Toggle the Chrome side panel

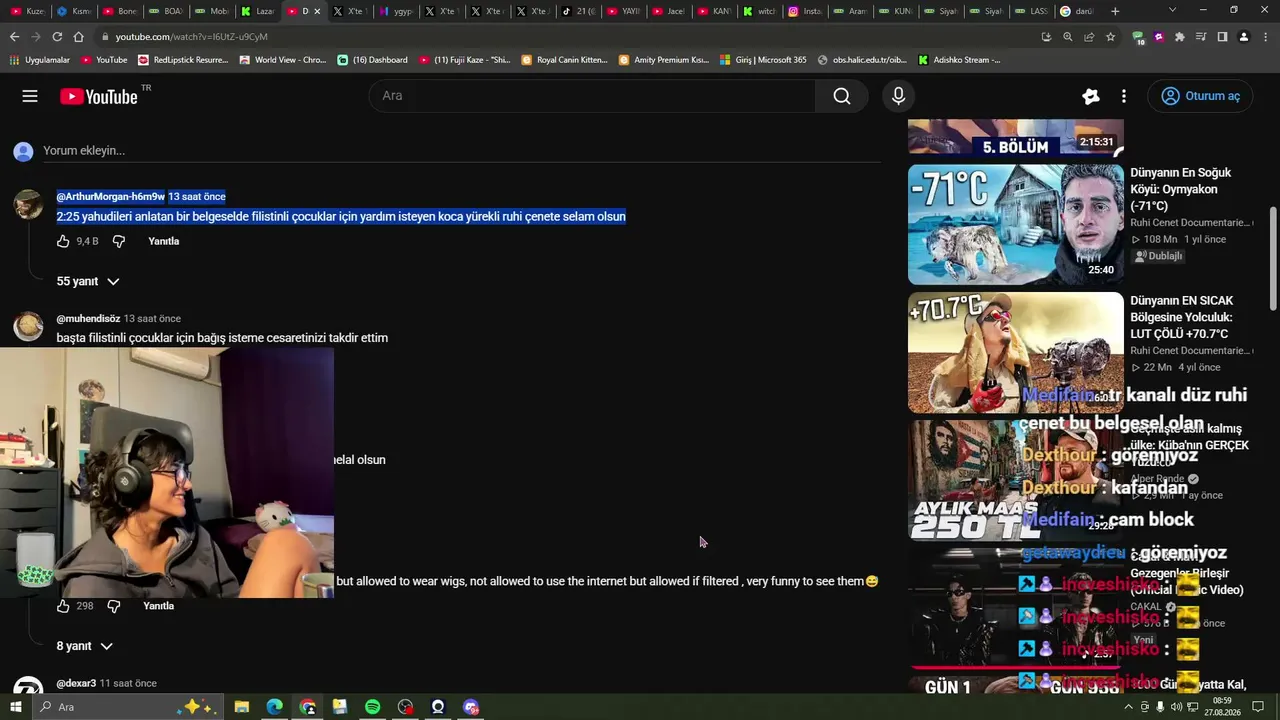1222,37
